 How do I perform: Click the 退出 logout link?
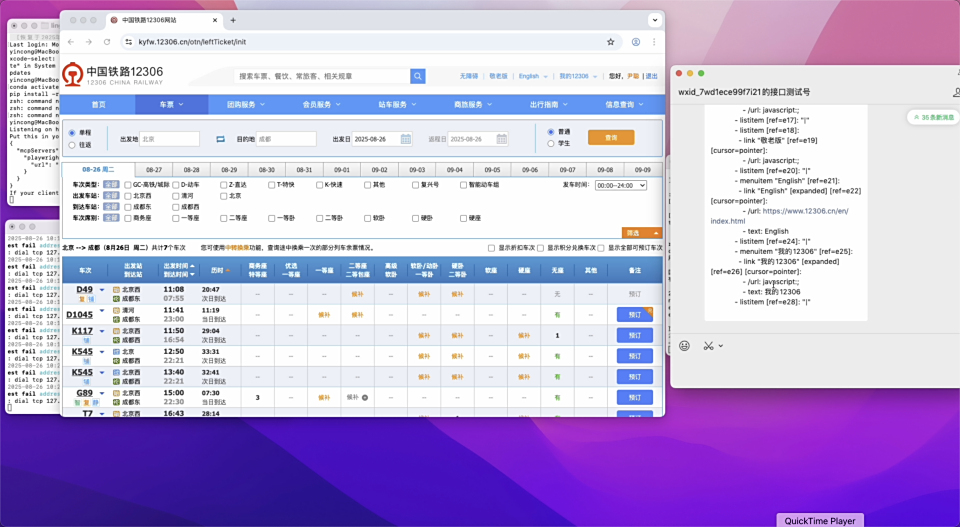pyautogui.click(x=651, y=77)
